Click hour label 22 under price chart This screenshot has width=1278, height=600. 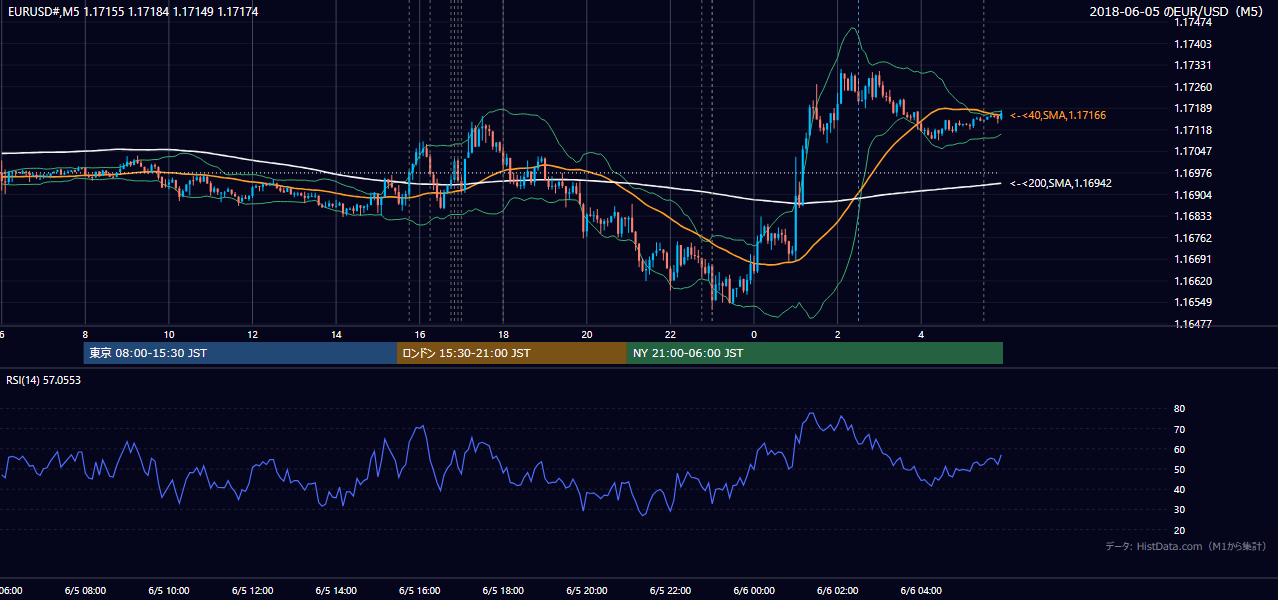pyautogui.click(x=671, y=334)
